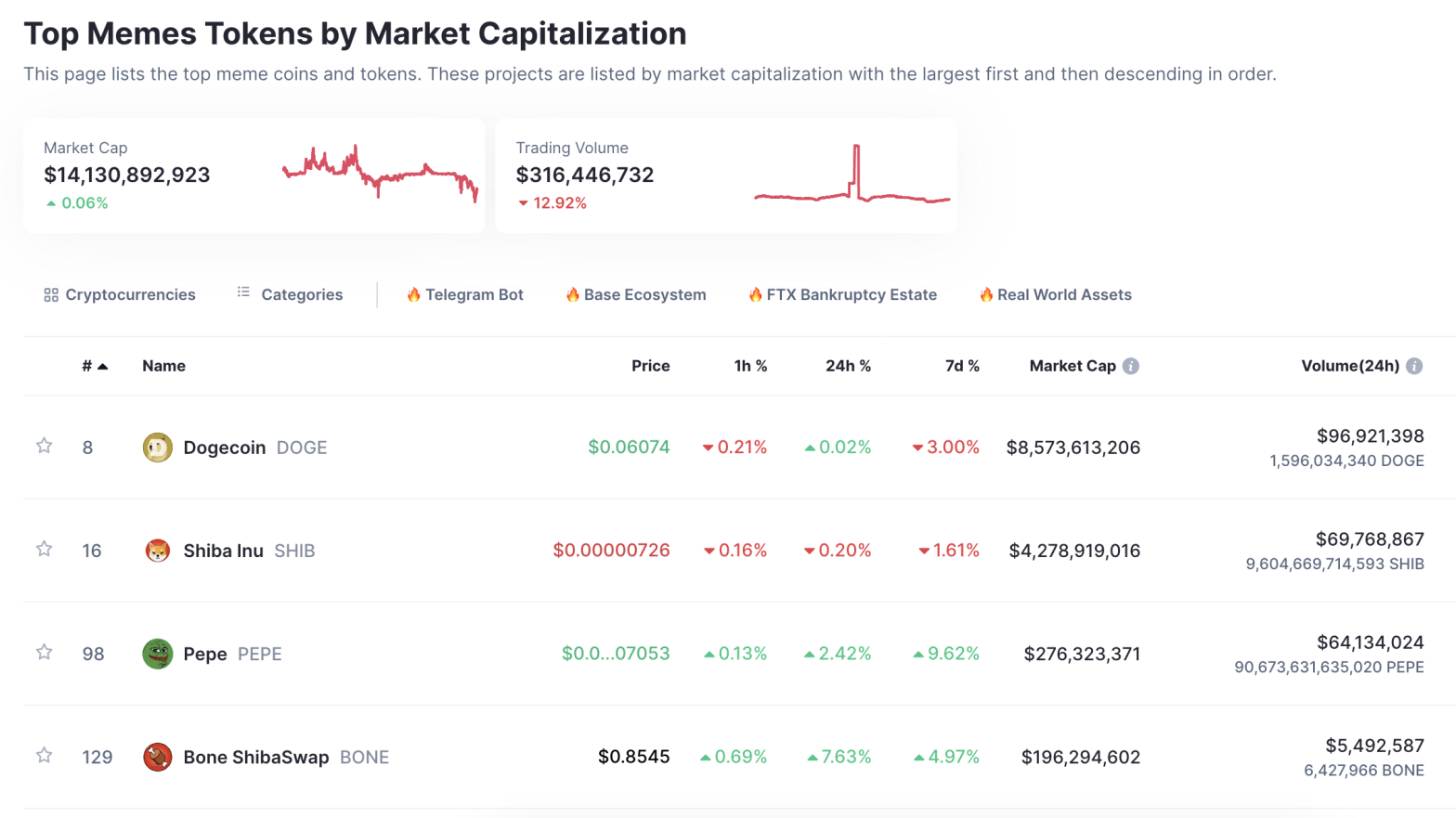Click the Categories list icon

point(242,293)
